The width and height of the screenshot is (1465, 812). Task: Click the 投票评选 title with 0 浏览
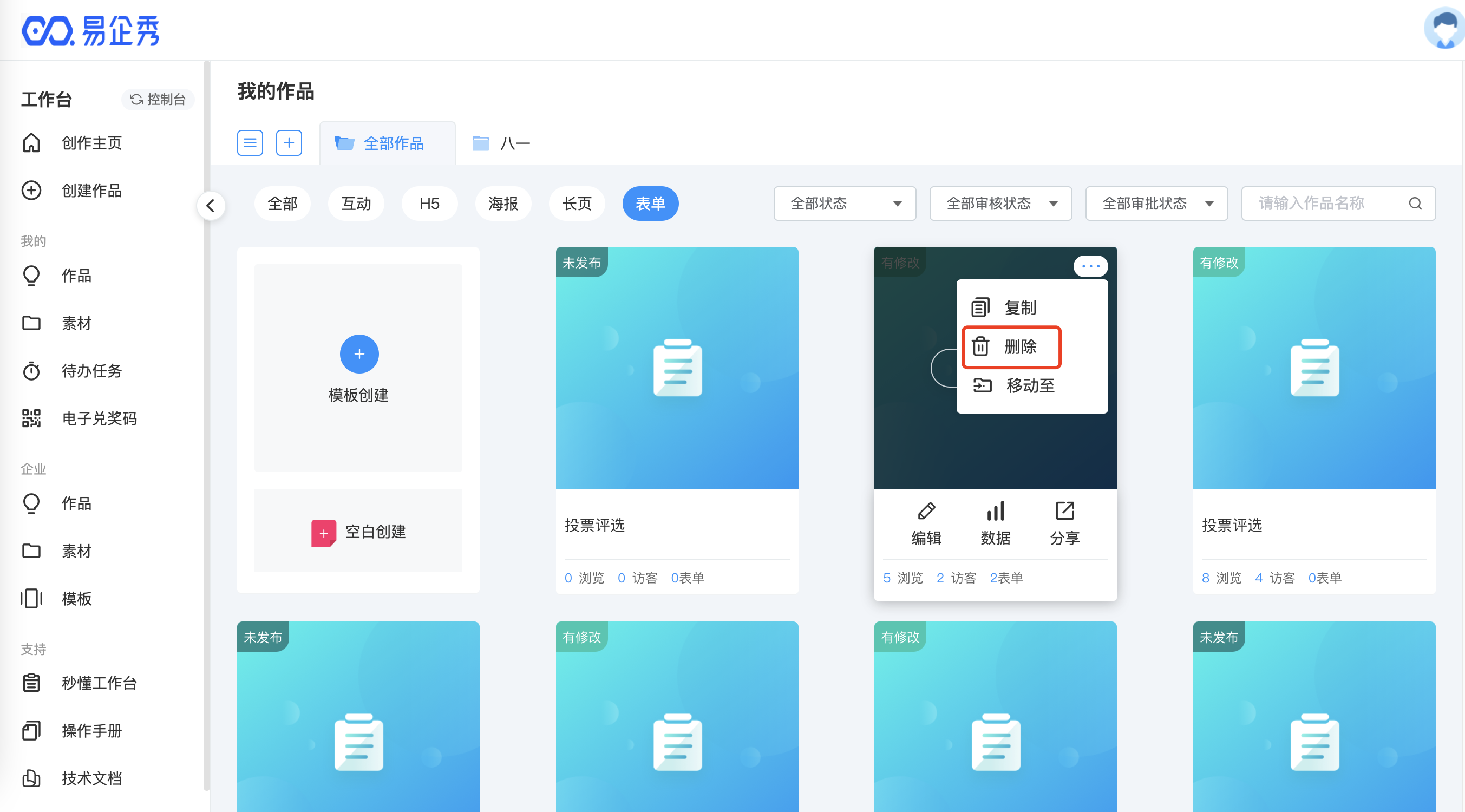(x=594, y=525)
